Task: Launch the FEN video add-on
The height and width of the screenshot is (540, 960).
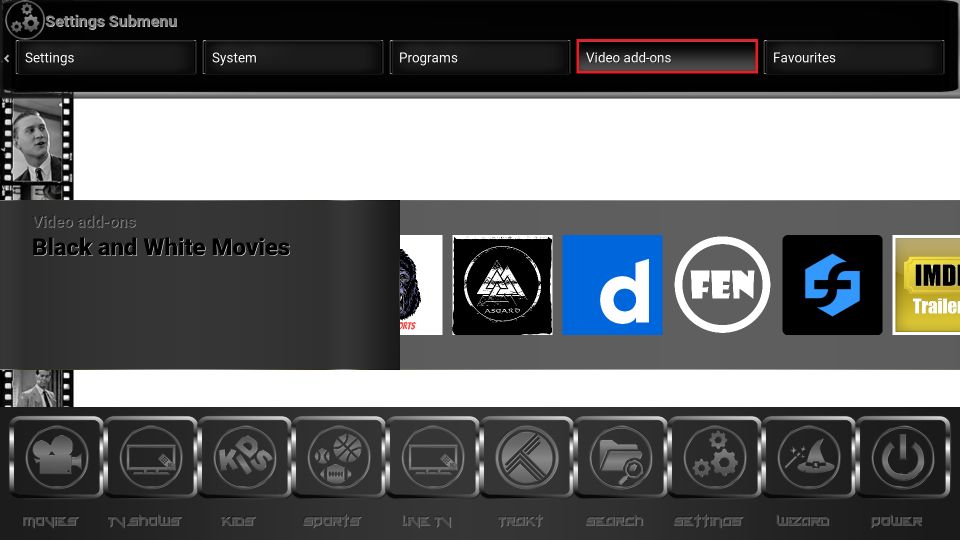Action: 722,285
